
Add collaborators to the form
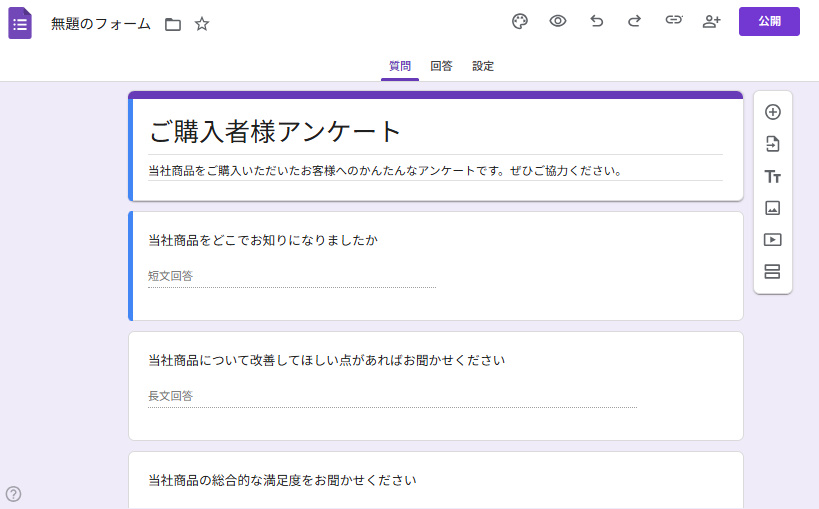[x=711, y=21]
